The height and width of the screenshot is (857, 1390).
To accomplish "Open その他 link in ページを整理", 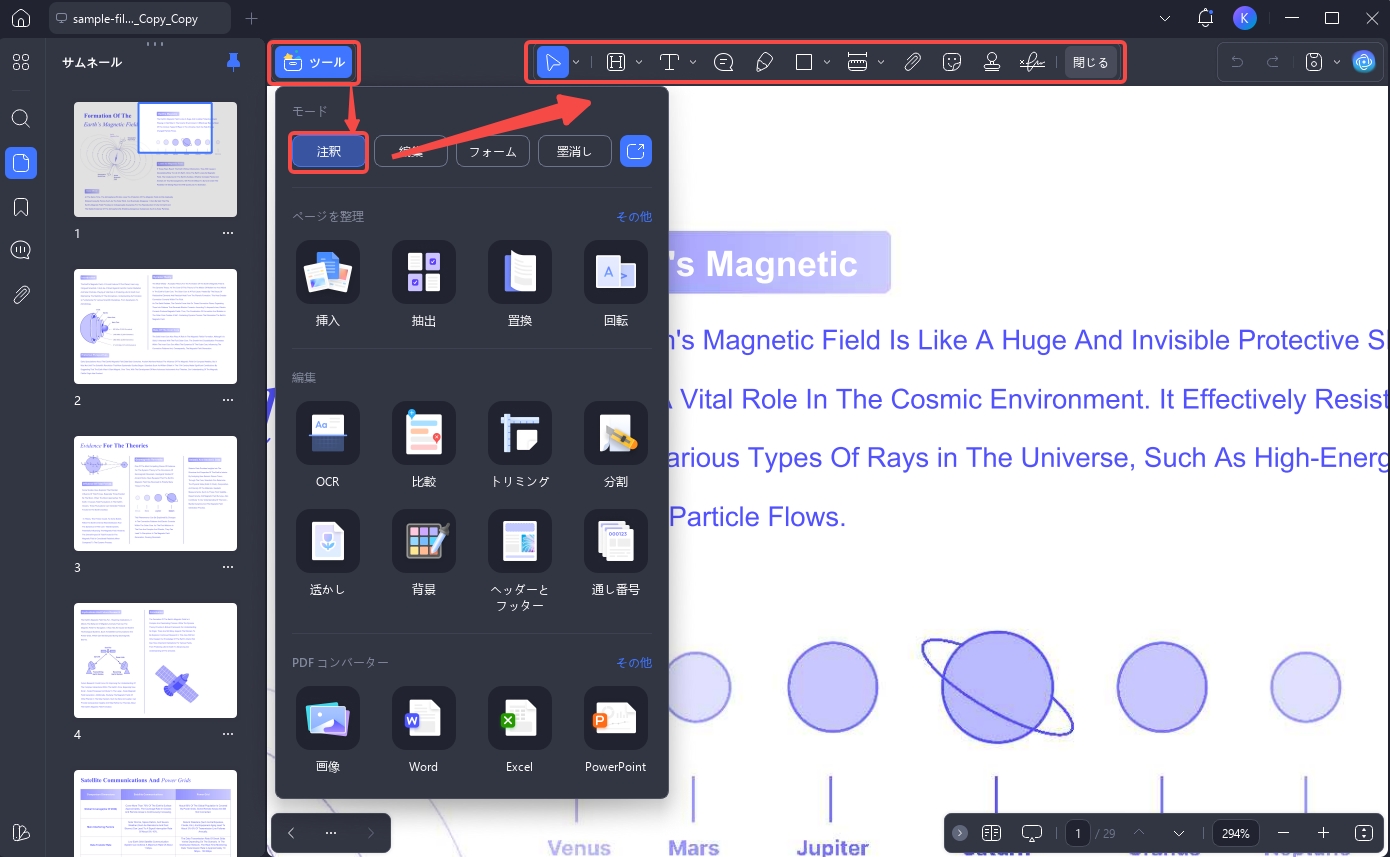I will pos(634,216).
